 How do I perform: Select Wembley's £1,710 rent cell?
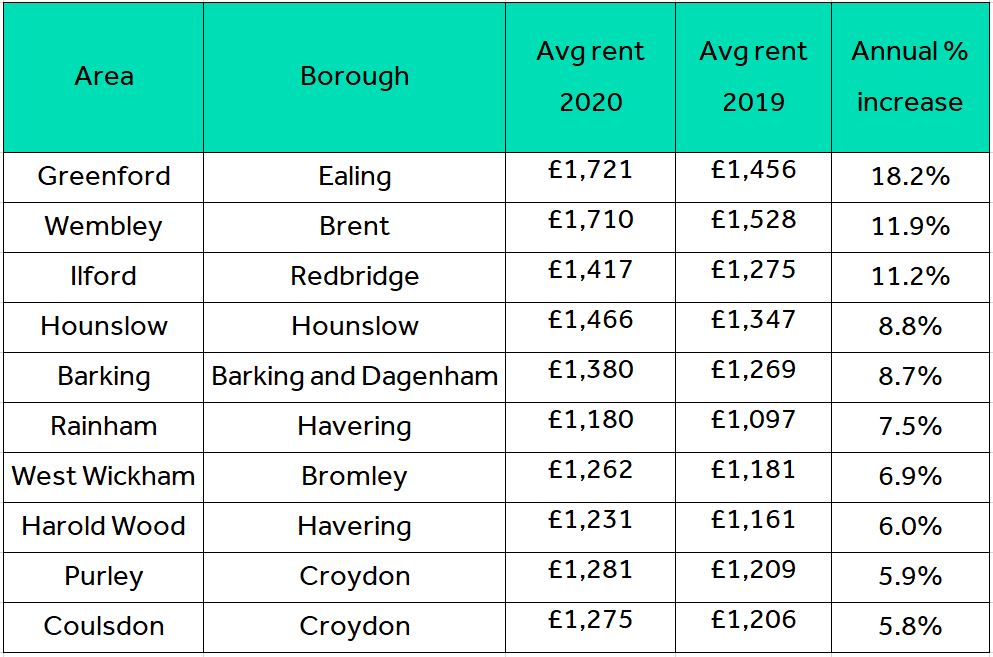590,227
